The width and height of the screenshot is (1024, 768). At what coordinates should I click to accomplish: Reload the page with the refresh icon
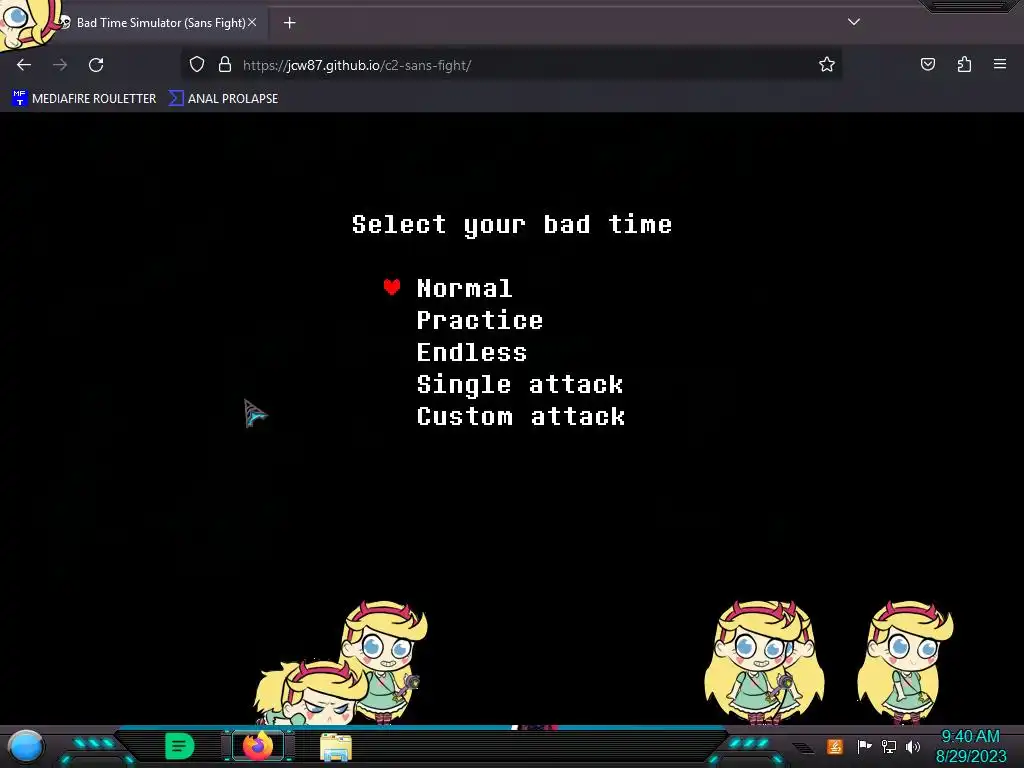[x=96, y=65]
